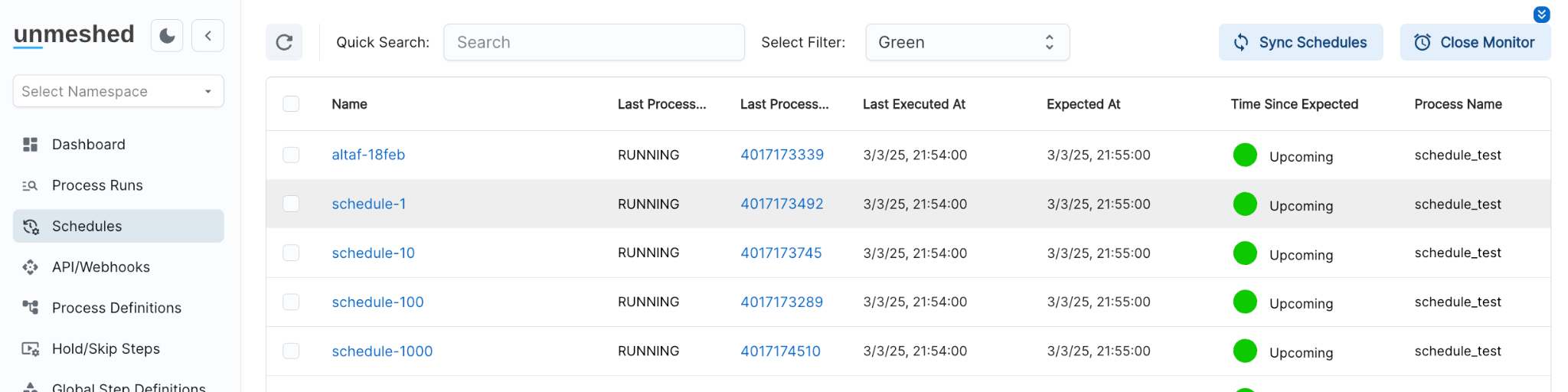Select the altaf-18feb row checkbox
The width and height of the screenshot is (1568, 392).
pos(291,155)
